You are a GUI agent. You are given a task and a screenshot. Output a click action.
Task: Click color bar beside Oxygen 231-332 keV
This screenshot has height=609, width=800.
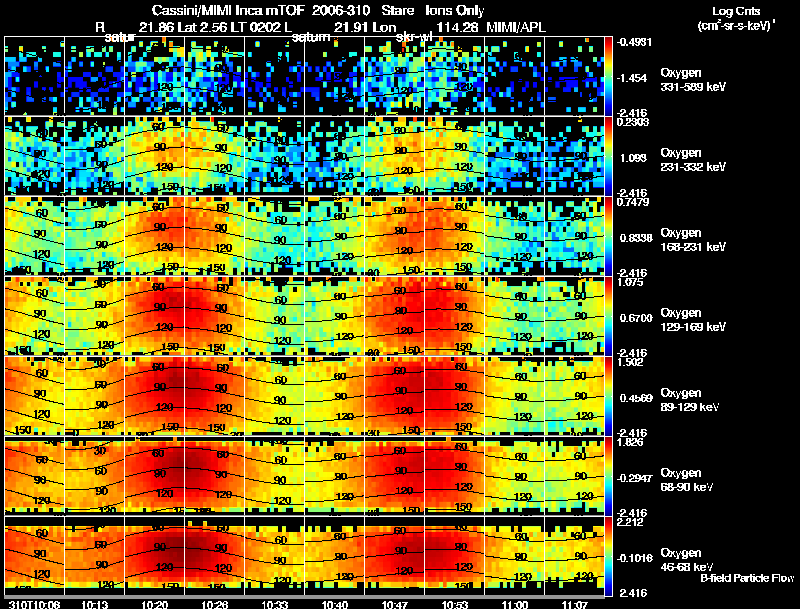(x=608, y=156)
